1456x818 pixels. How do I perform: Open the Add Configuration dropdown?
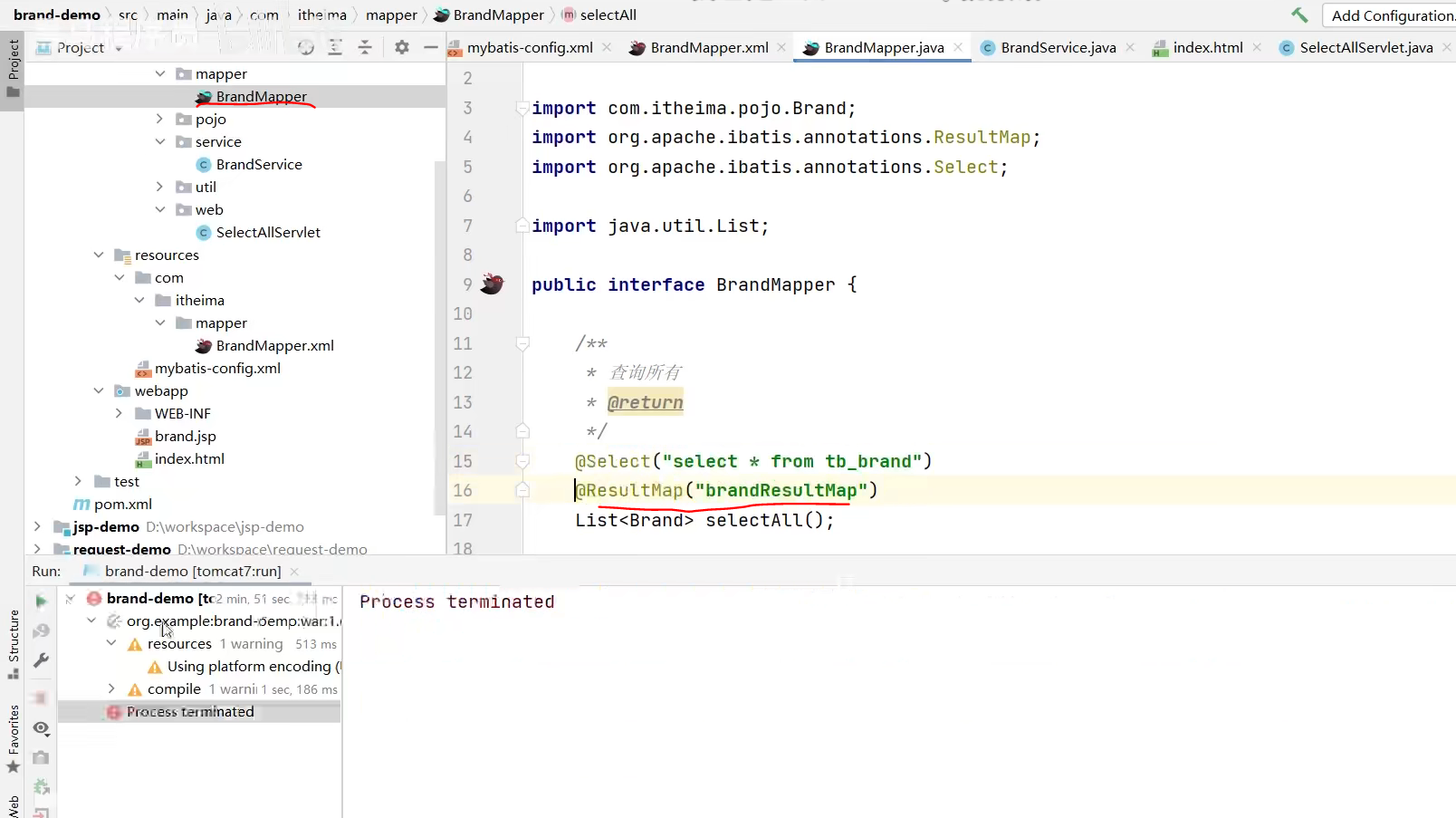point(1391,15)
